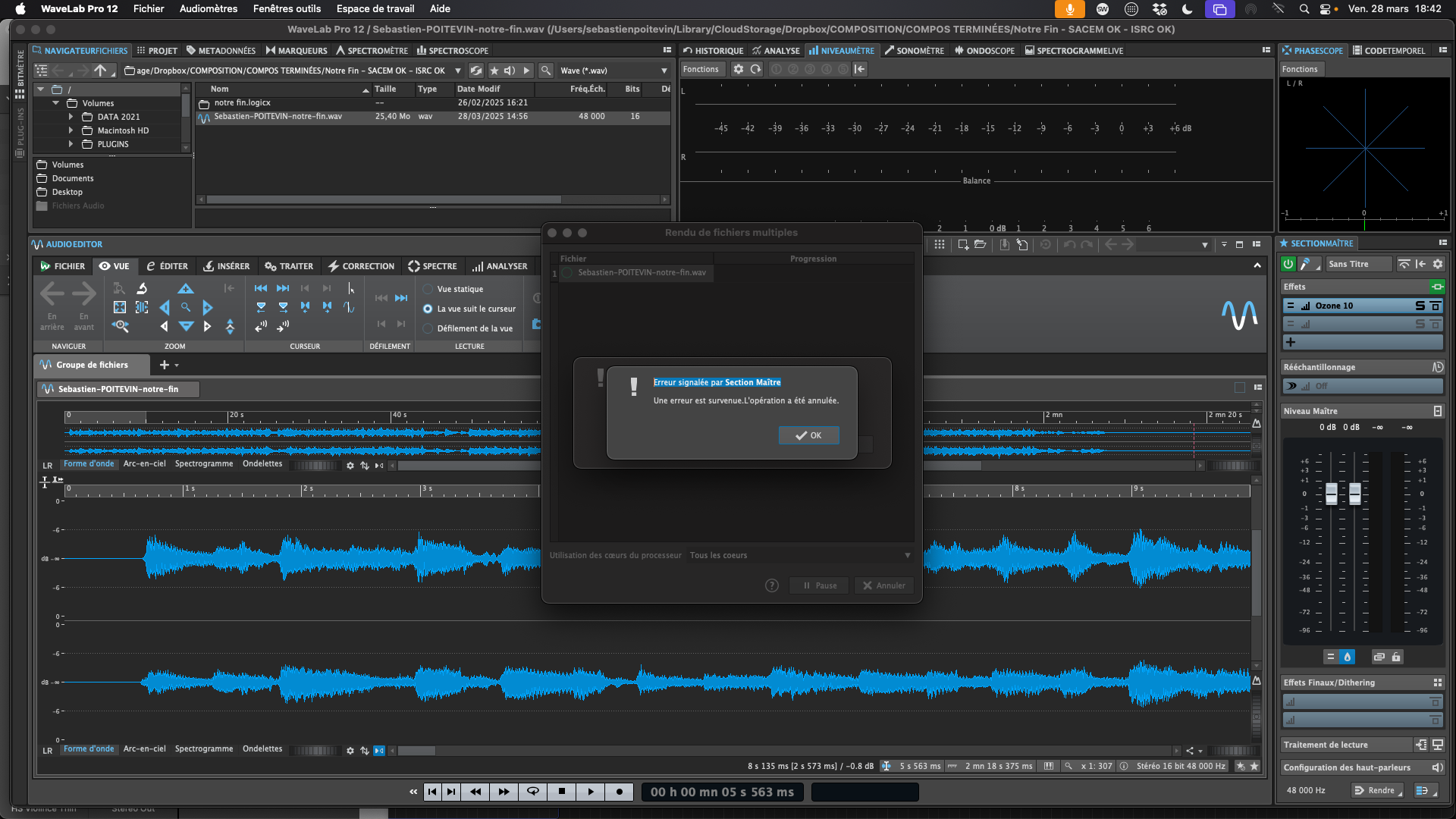Select Vue statique radio option
The height and width of the screenshot is (819, 1456).
(428, 289)
